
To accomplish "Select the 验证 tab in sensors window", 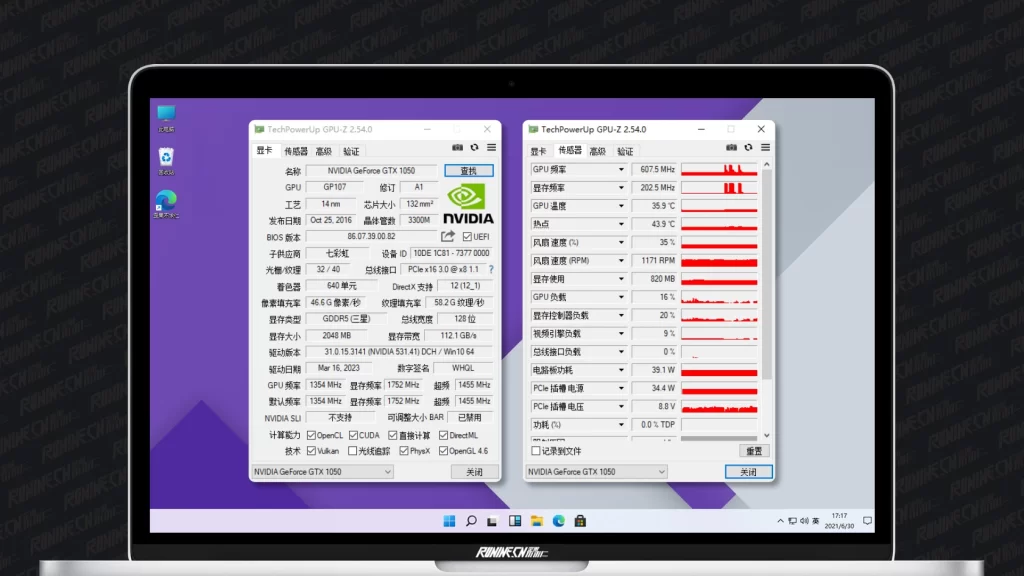I will pyautogui.click(x=625, y=151).
